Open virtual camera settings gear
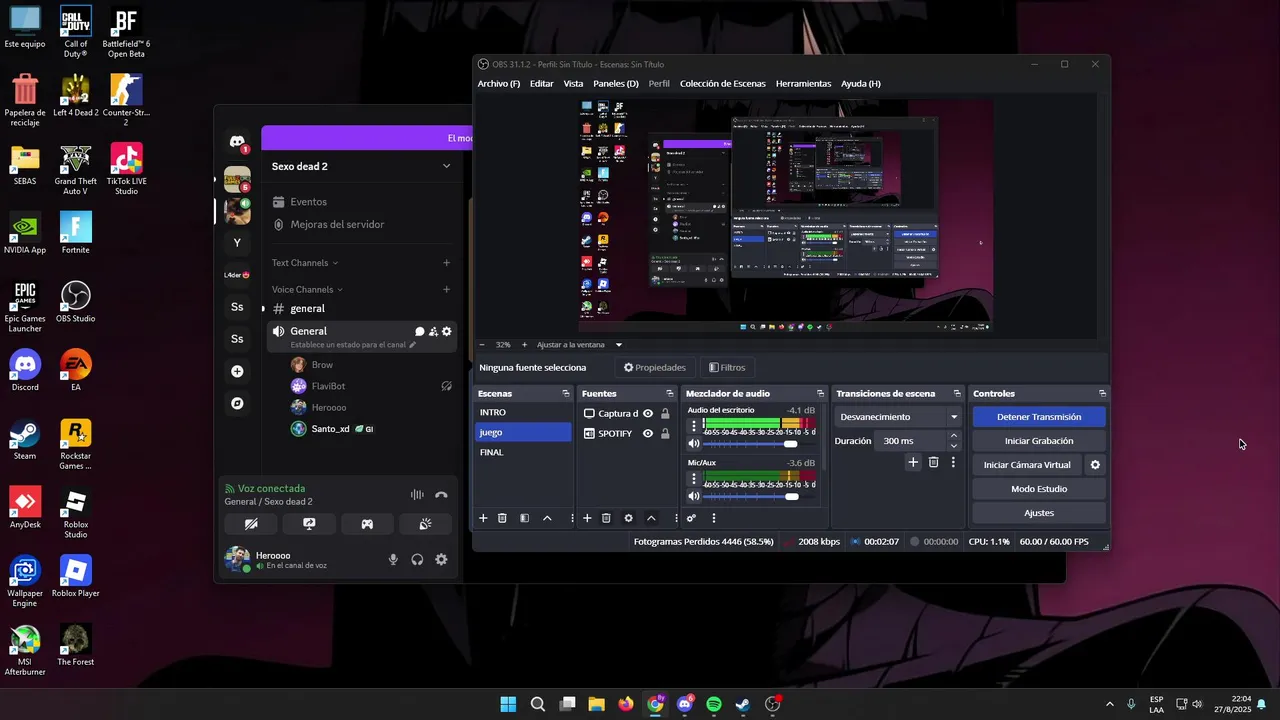The height and width of the screenshot is (720, 1280). tap(1095, 465)
